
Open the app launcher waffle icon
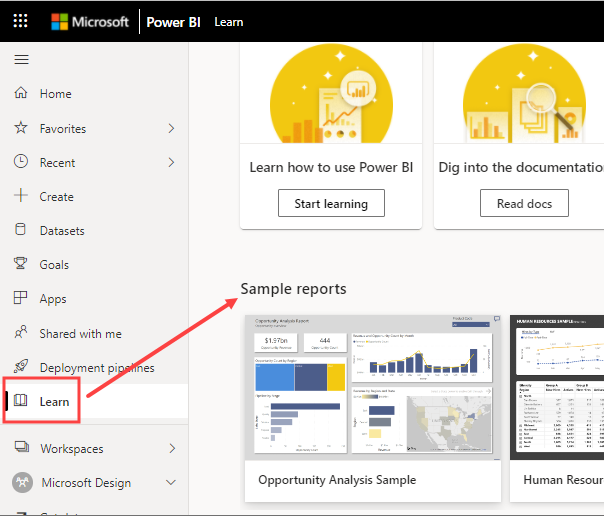pyautogui.click(x=20, y=21)
